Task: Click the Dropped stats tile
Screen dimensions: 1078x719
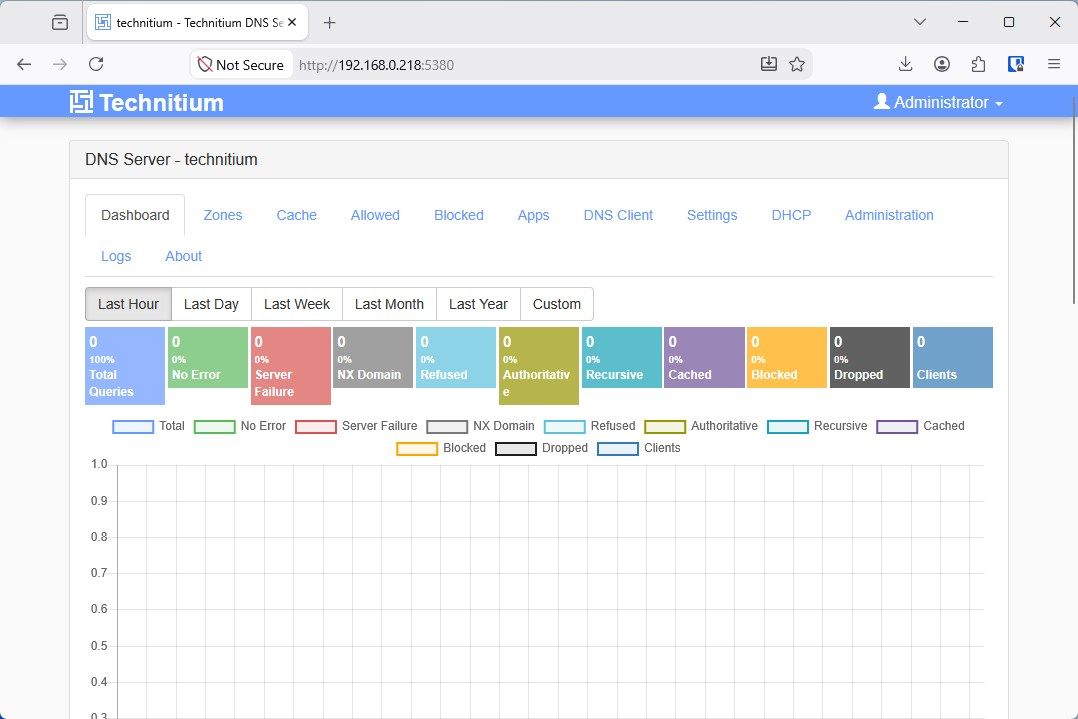Action: point(870,357)
